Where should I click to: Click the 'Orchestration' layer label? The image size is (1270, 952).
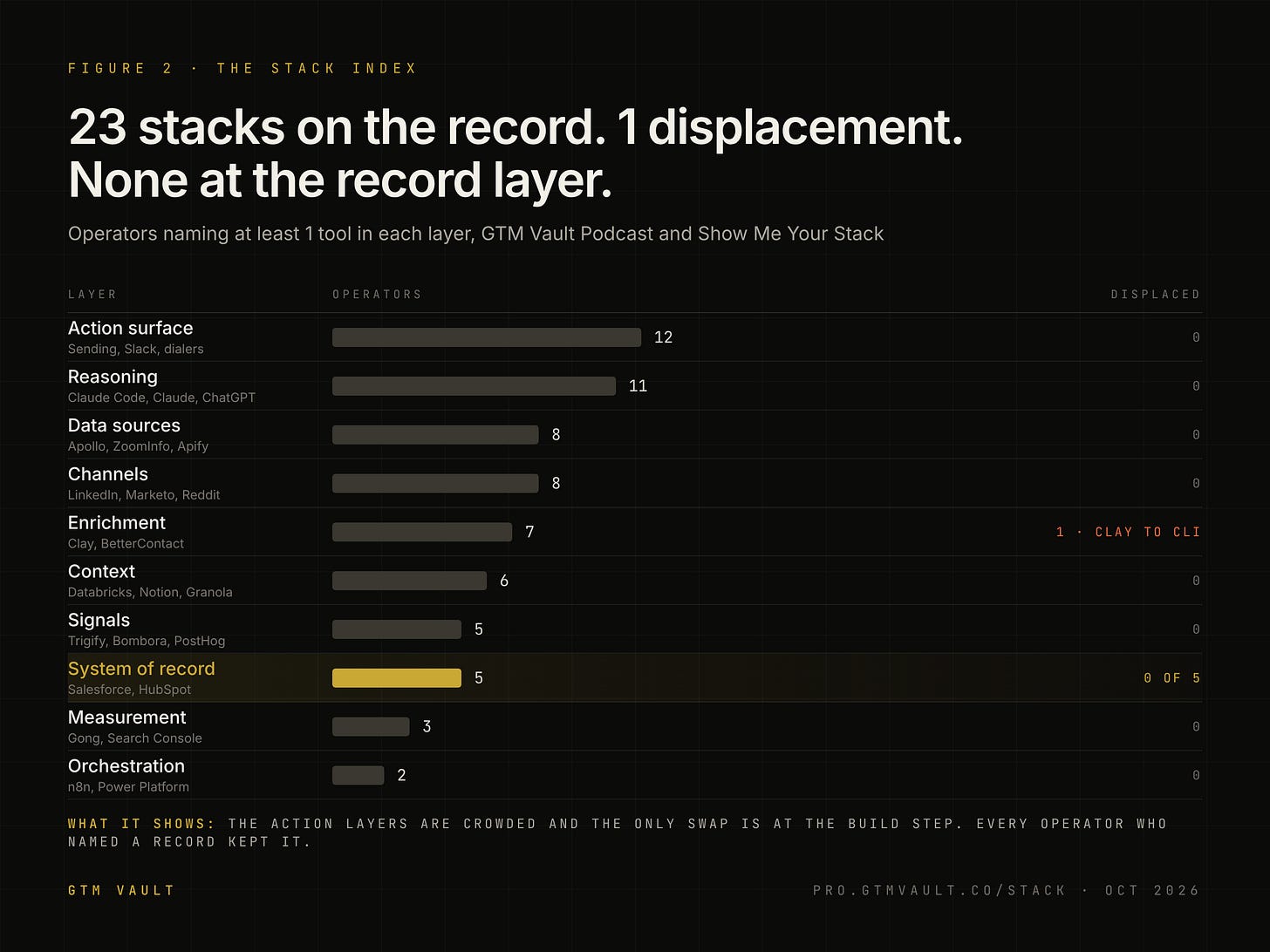126,766
